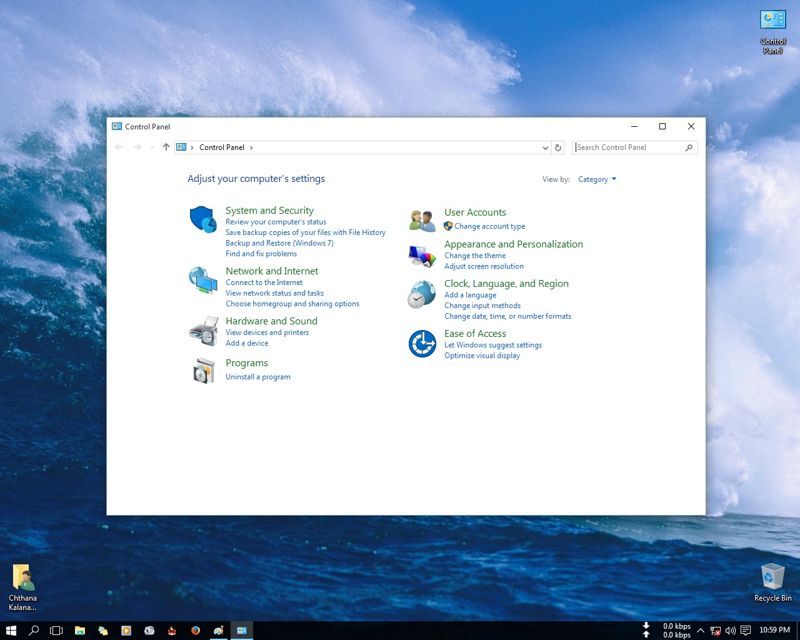Click the User Accounts people icon

(422, 221)
